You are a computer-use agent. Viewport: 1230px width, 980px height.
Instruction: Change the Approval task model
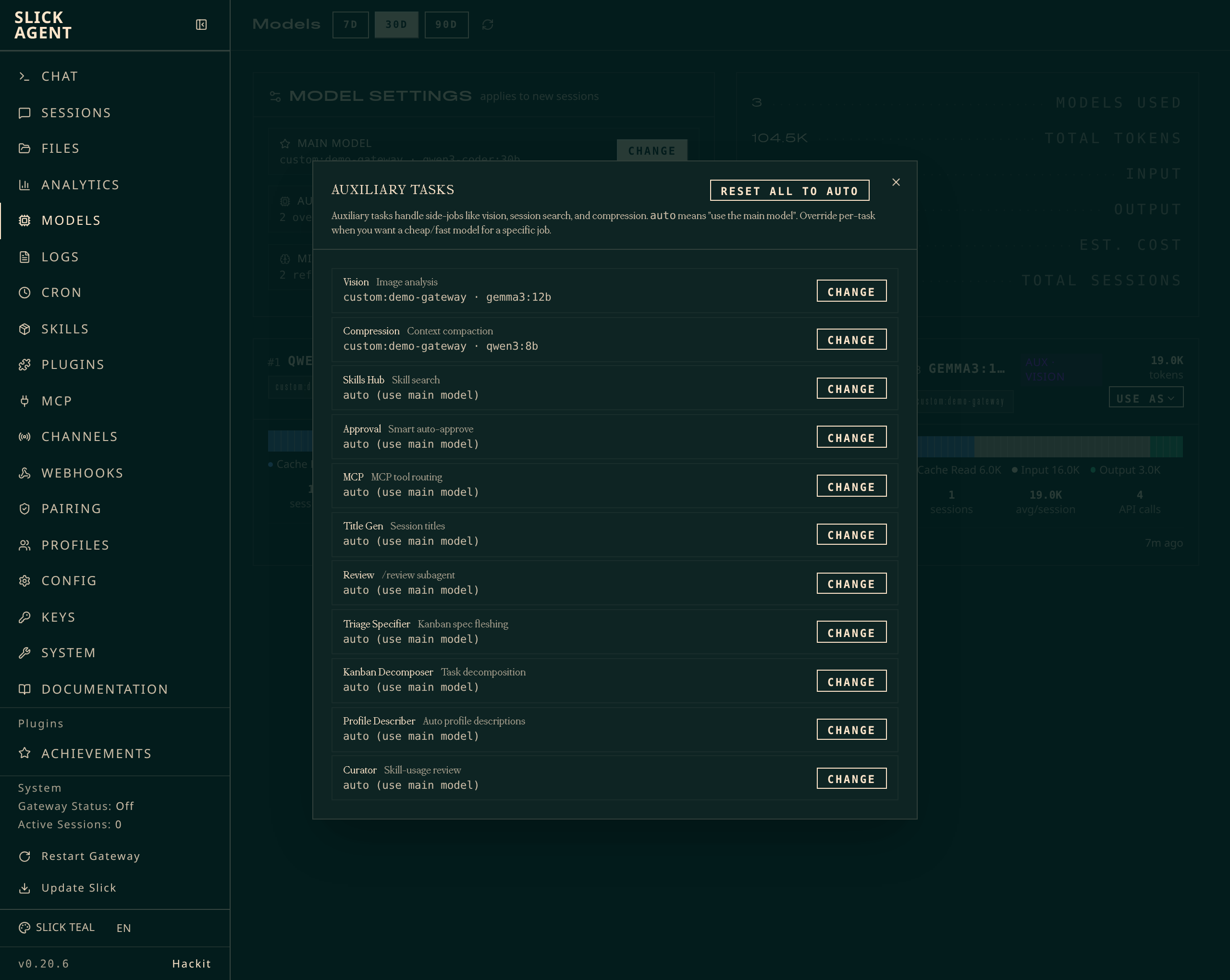pos(851,438)
